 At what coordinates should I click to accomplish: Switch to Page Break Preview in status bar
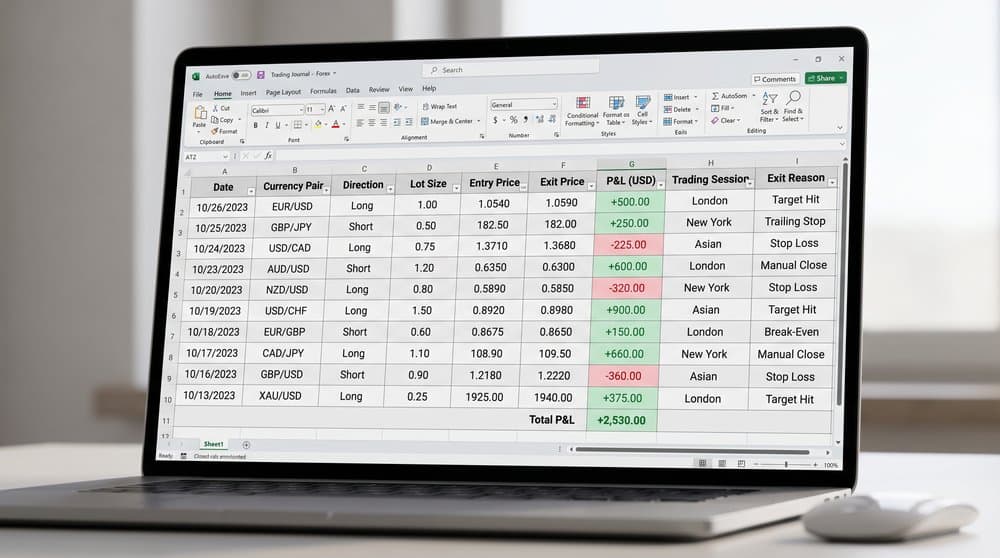[x=741, y=464]
